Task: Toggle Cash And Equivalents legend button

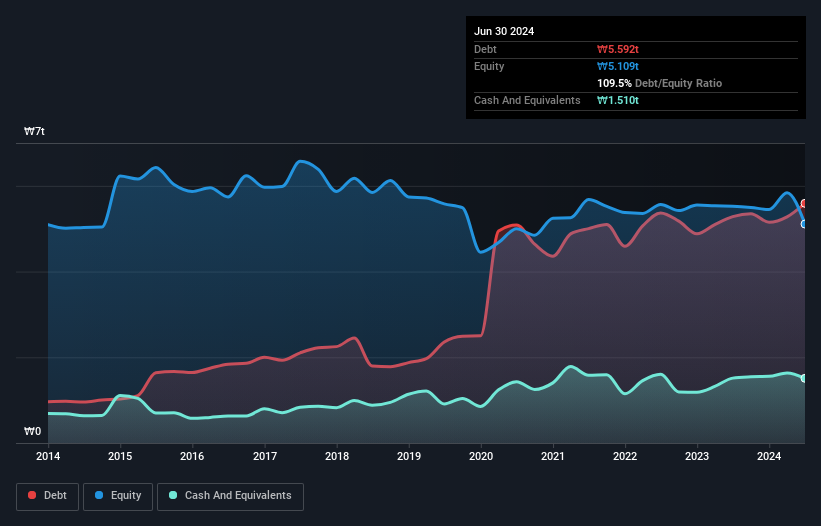Action: (230, 496)
